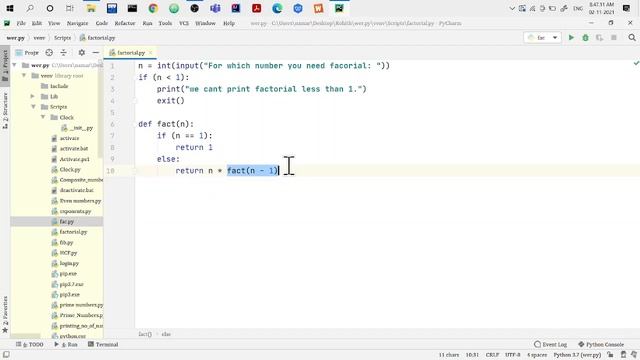Viewport: 640px width, 360px height.
Task: Click Run with Coverage icon in toolbar
Action: 599,38
